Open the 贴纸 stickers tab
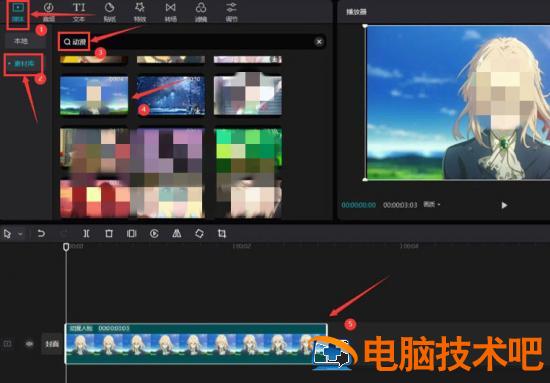 click(x=109, y=12)
